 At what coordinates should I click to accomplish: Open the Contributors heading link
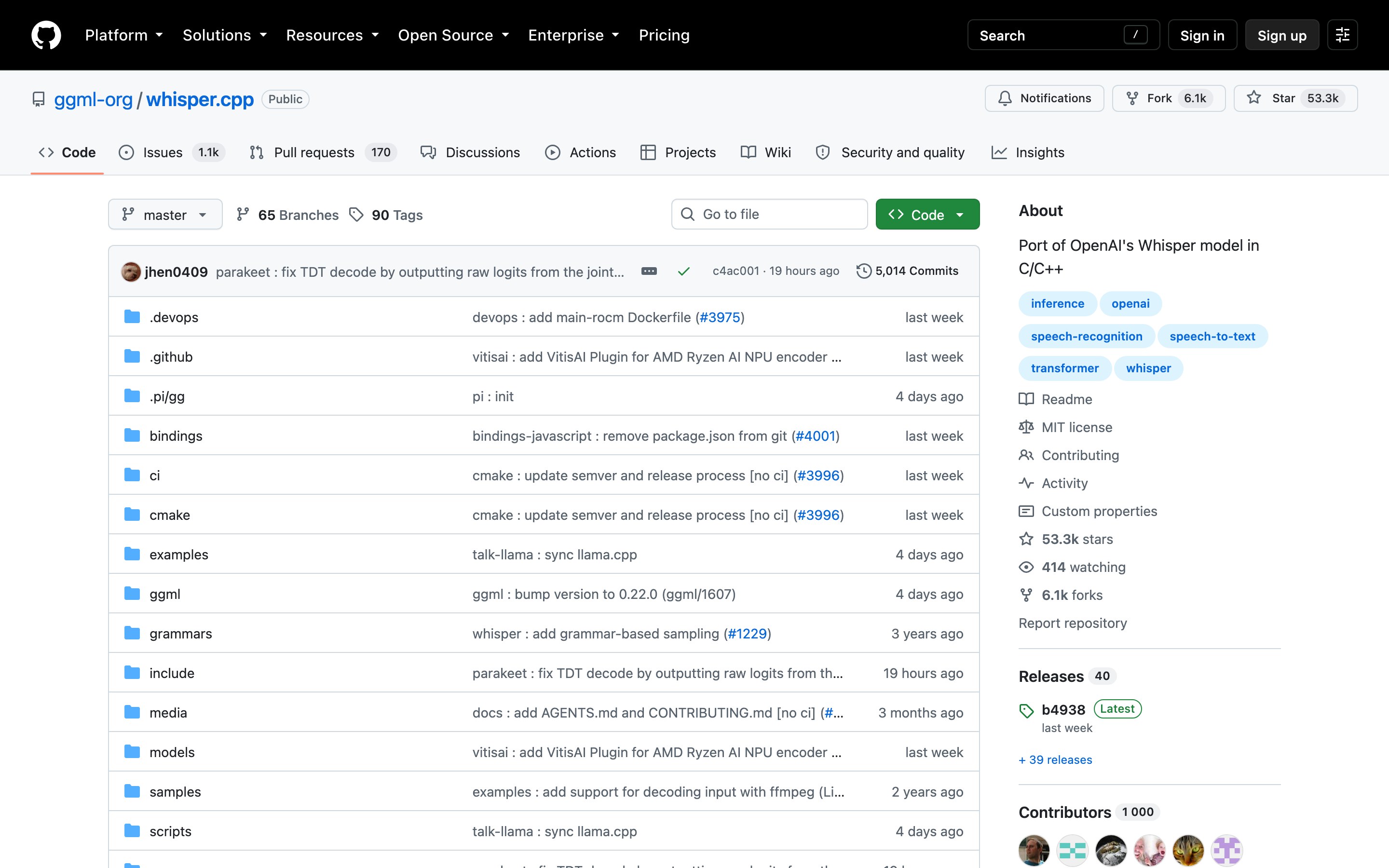[x=1065, y=813]
